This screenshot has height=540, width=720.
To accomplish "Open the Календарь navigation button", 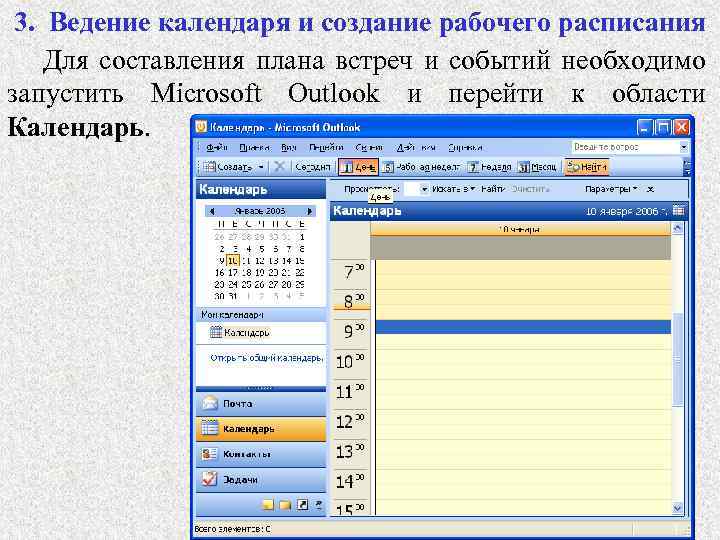I will (261, 429).
